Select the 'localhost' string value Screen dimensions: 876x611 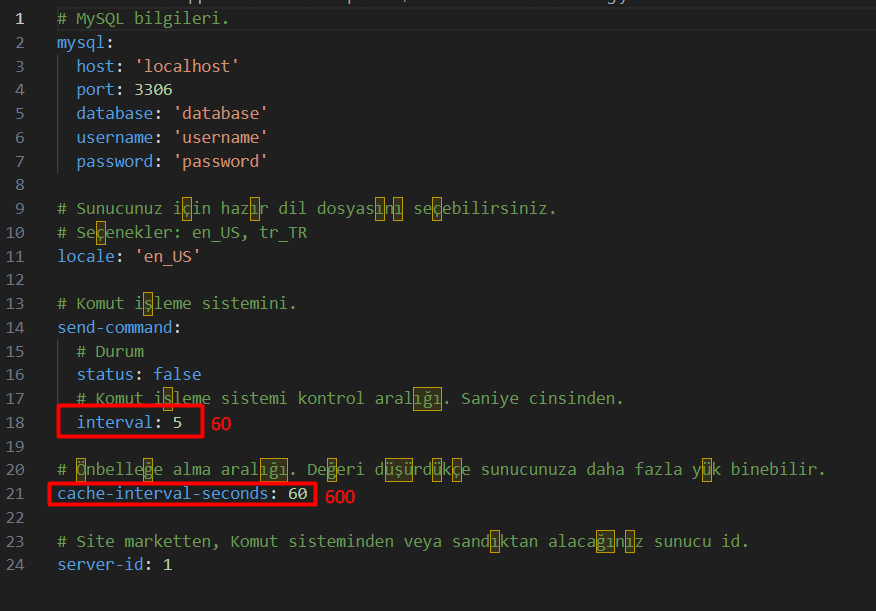point(187,66)
